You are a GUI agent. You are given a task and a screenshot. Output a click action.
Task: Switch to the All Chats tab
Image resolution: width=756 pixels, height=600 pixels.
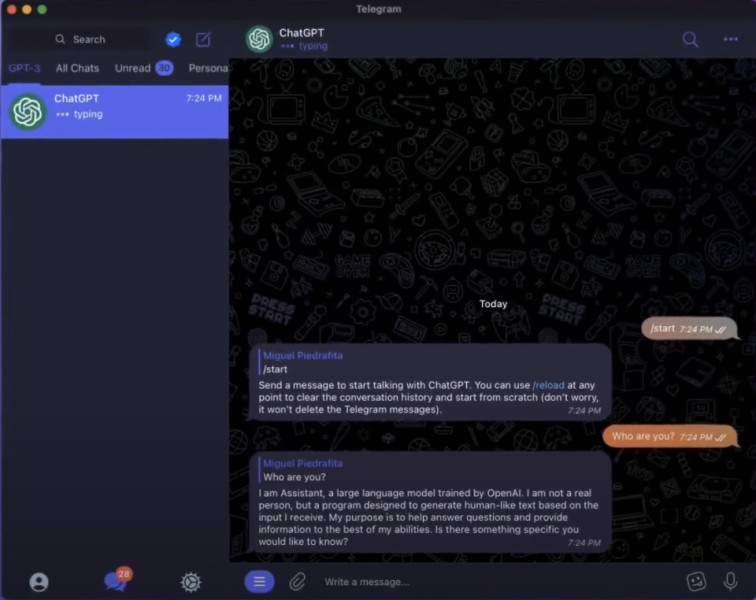point(77,68)
